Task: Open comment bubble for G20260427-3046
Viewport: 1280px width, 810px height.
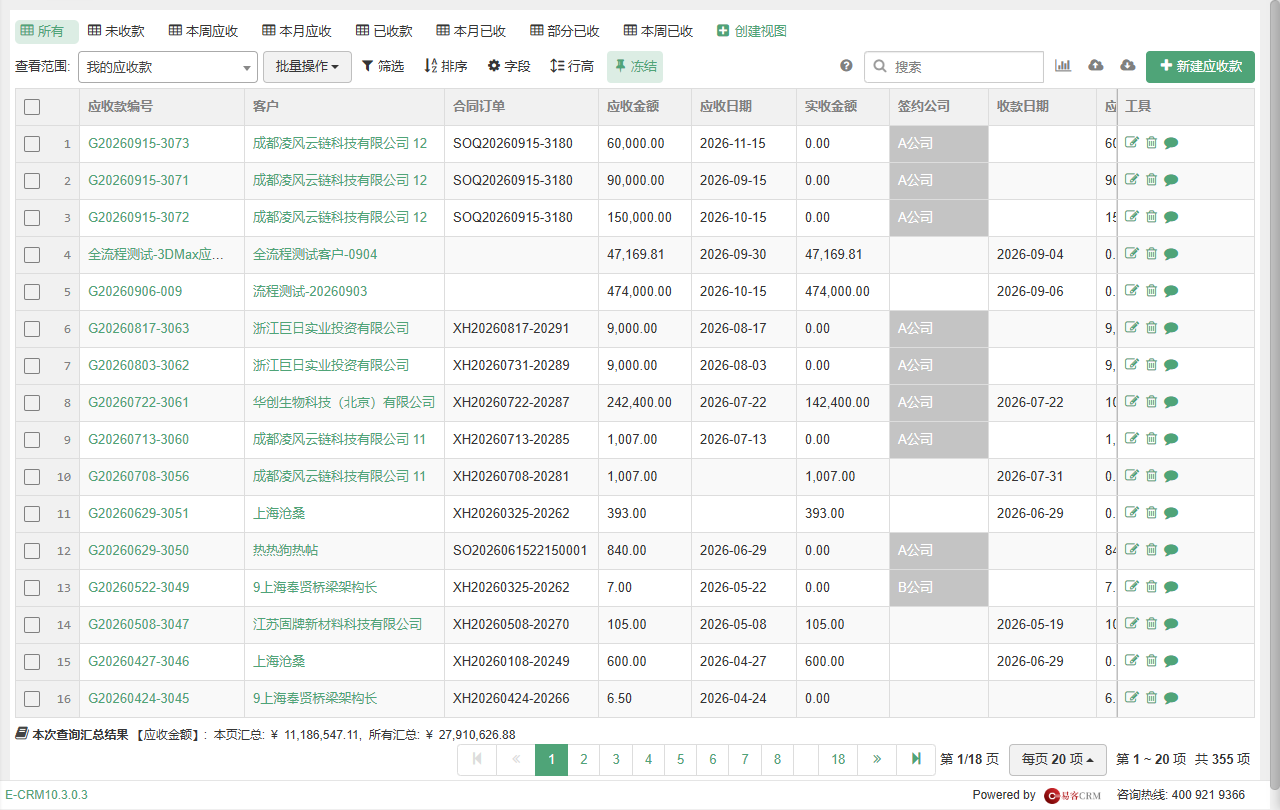Action: click(1171, 661)
